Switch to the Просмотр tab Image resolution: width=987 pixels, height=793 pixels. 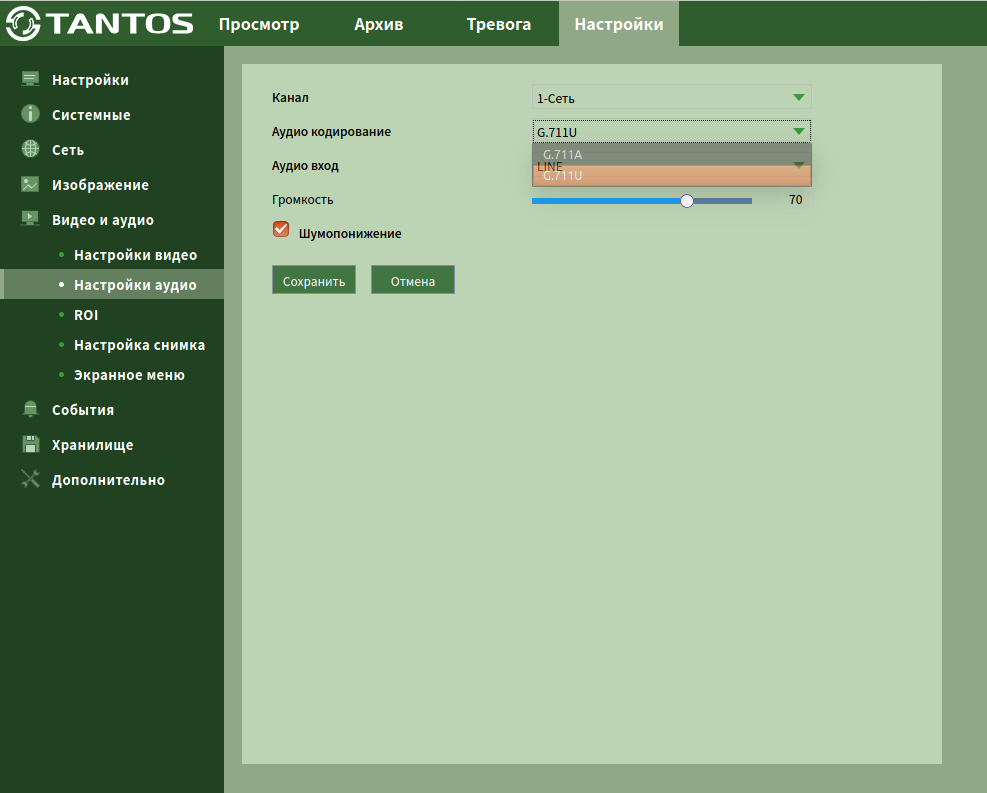pyautogui.click(x=259, y=24)
